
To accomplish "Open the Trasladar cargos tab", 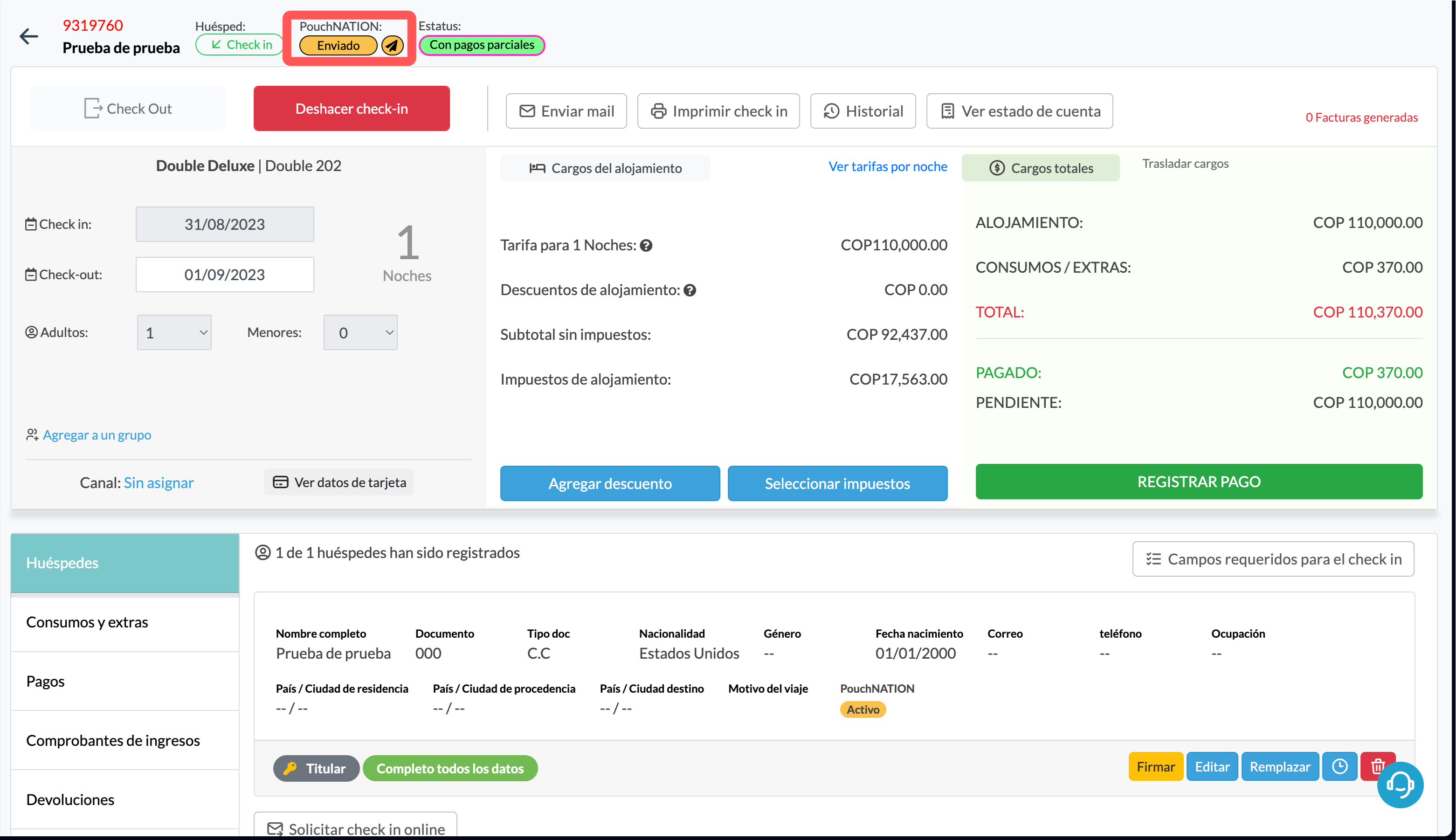I will pos(1186,163).
